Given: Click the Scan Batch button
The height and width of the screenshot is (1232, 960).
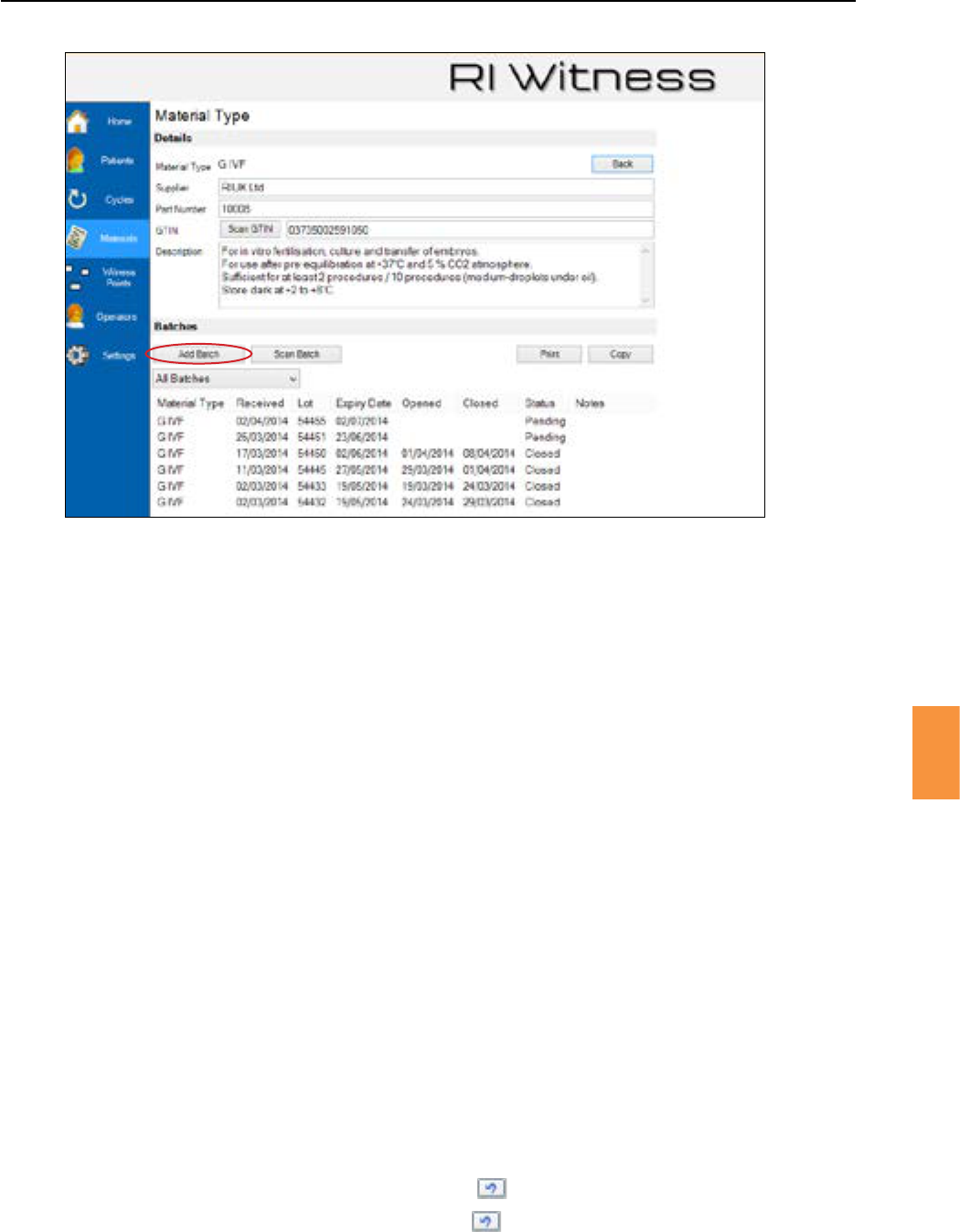Looking at the screenshot, I should click(x=296, y=354).
